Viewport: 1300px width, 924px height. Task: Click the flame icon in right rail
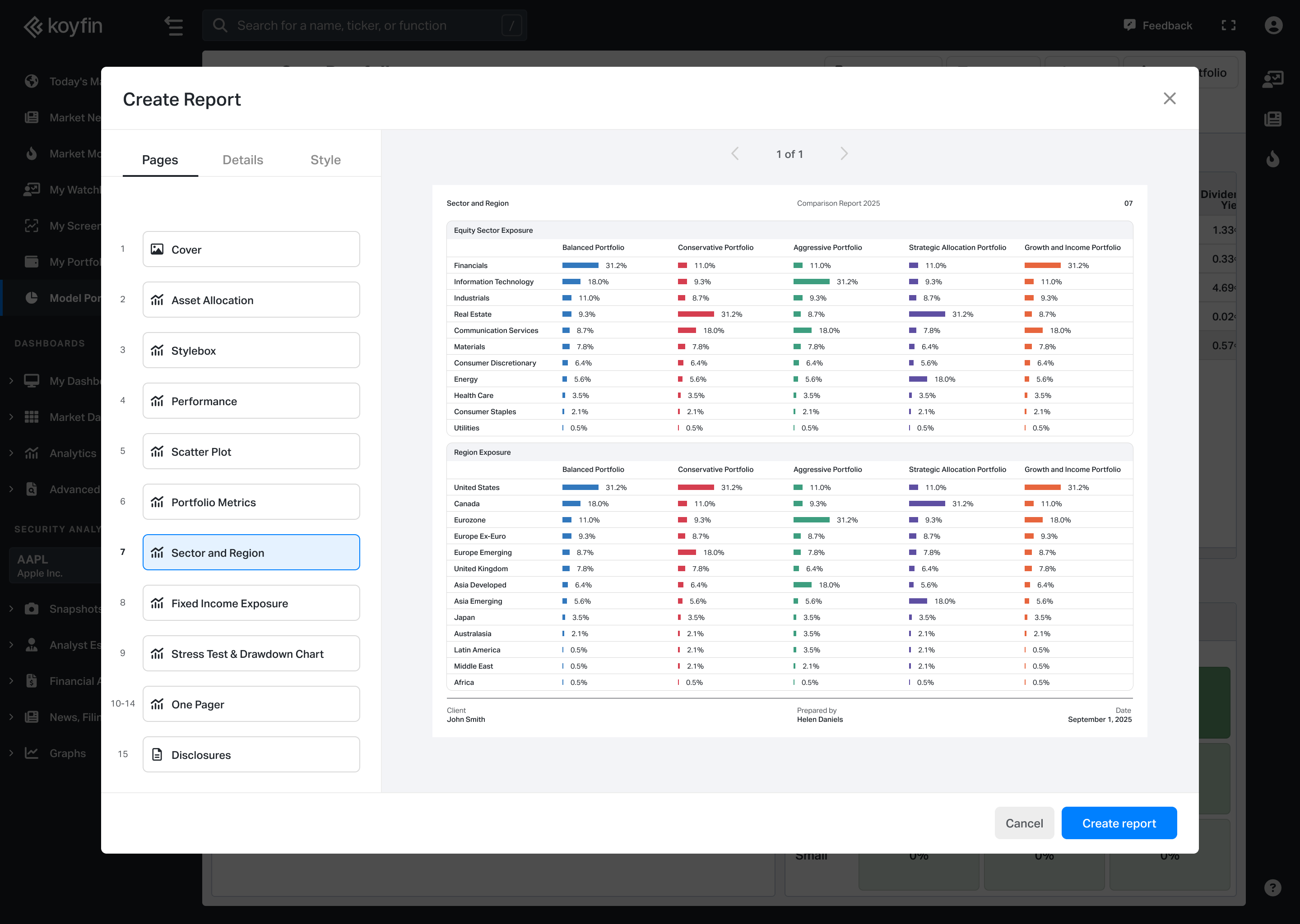pyautogui.click(x=1272, y=159)
